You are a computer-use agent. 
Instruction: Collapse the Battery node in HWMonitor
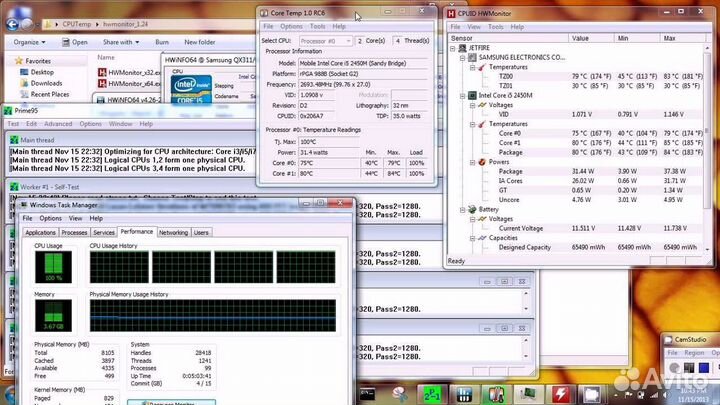463,209
